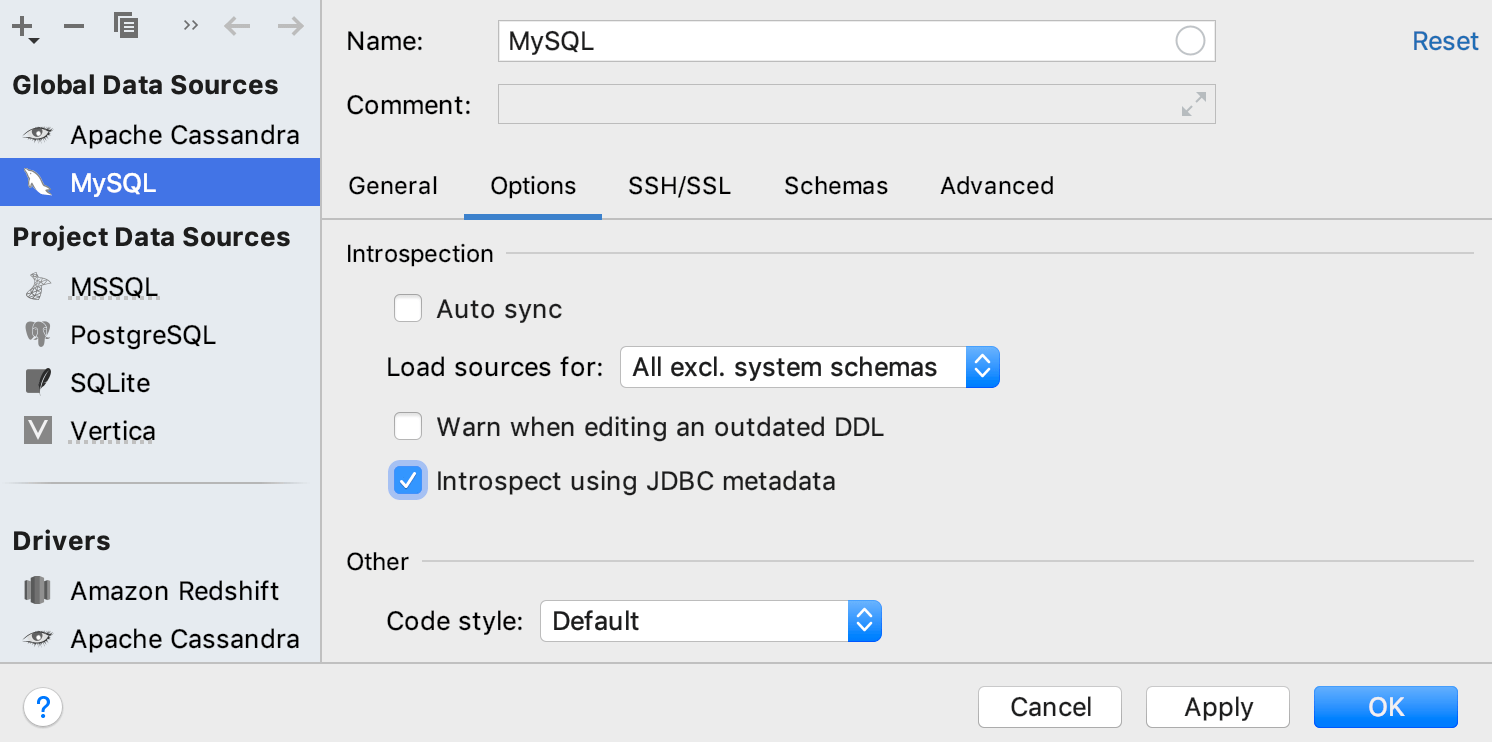Click the SQLite feather icon
This screenshot has height=742, width=1492.
click(x=38, y=383)
